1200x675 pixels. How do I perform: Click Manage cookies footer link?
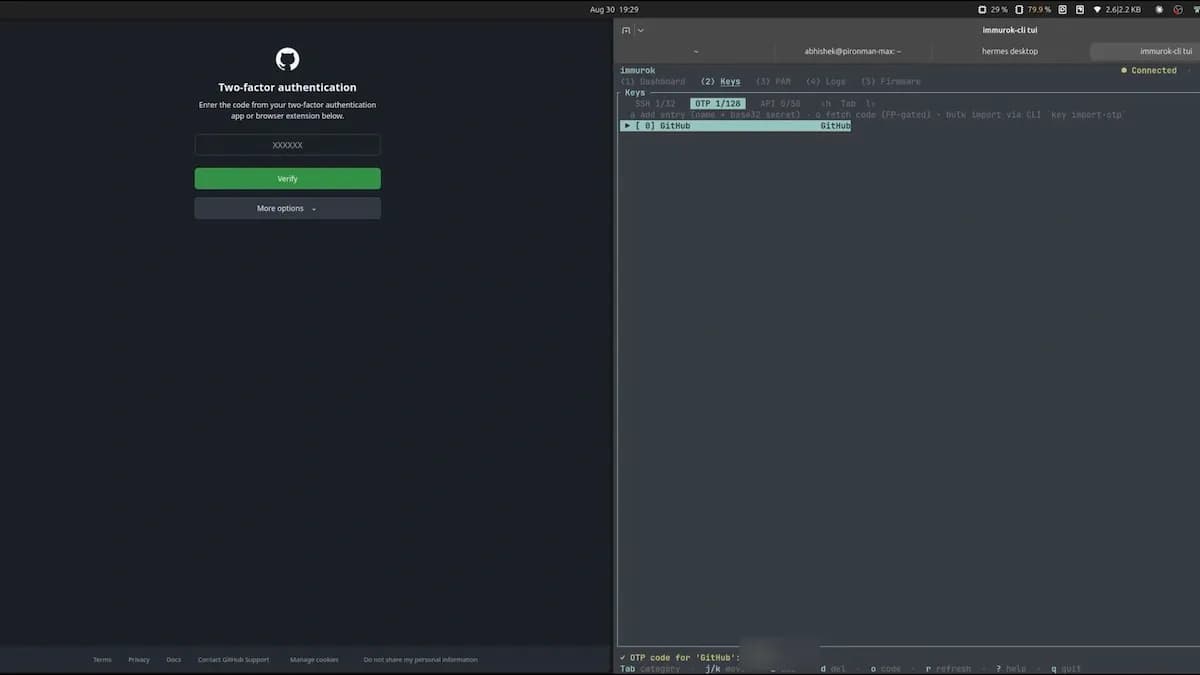click(x=314, y=660)
